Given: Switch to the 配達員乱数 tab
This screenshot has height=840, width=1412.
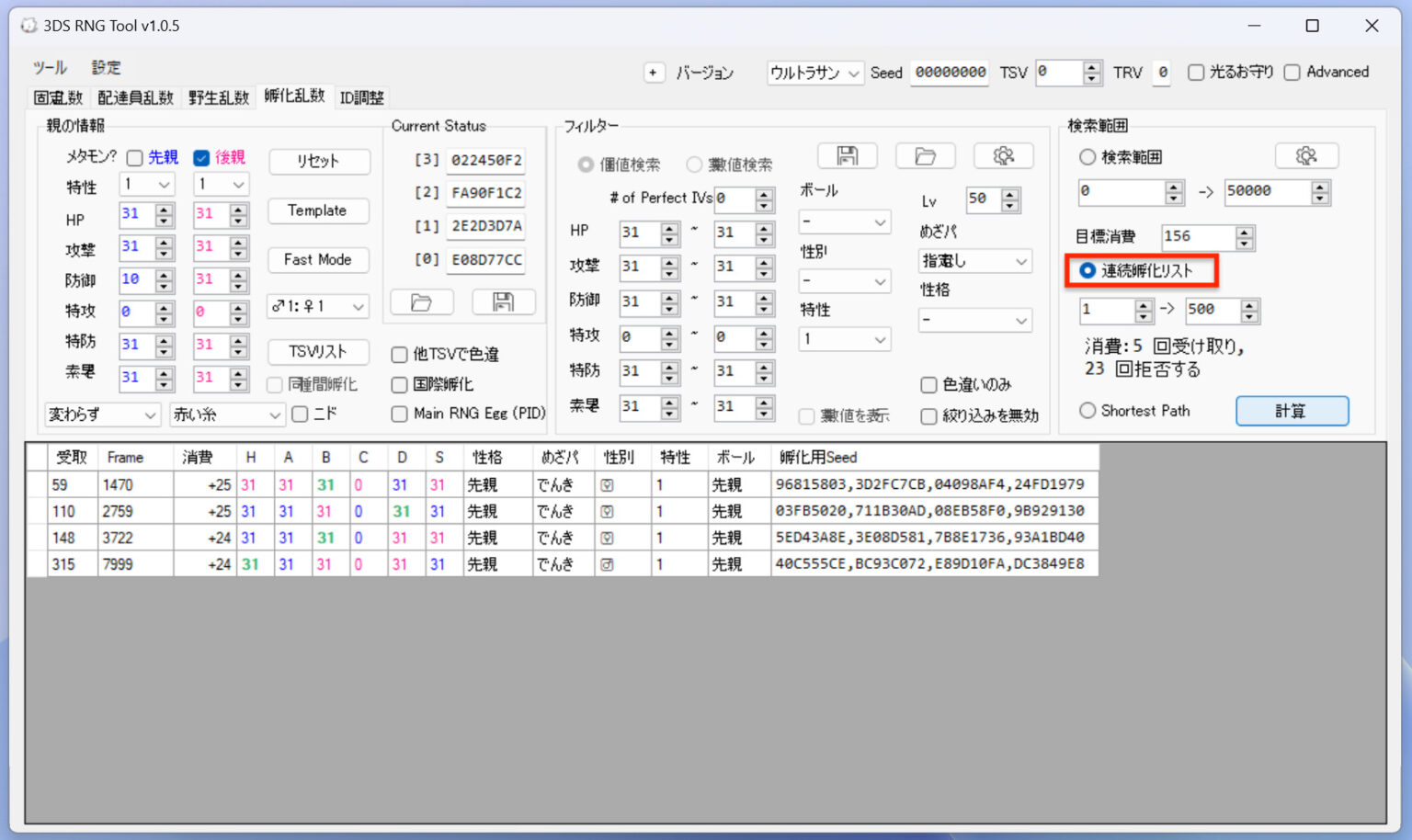Looking at the screenshot, I should click(135, 97).
